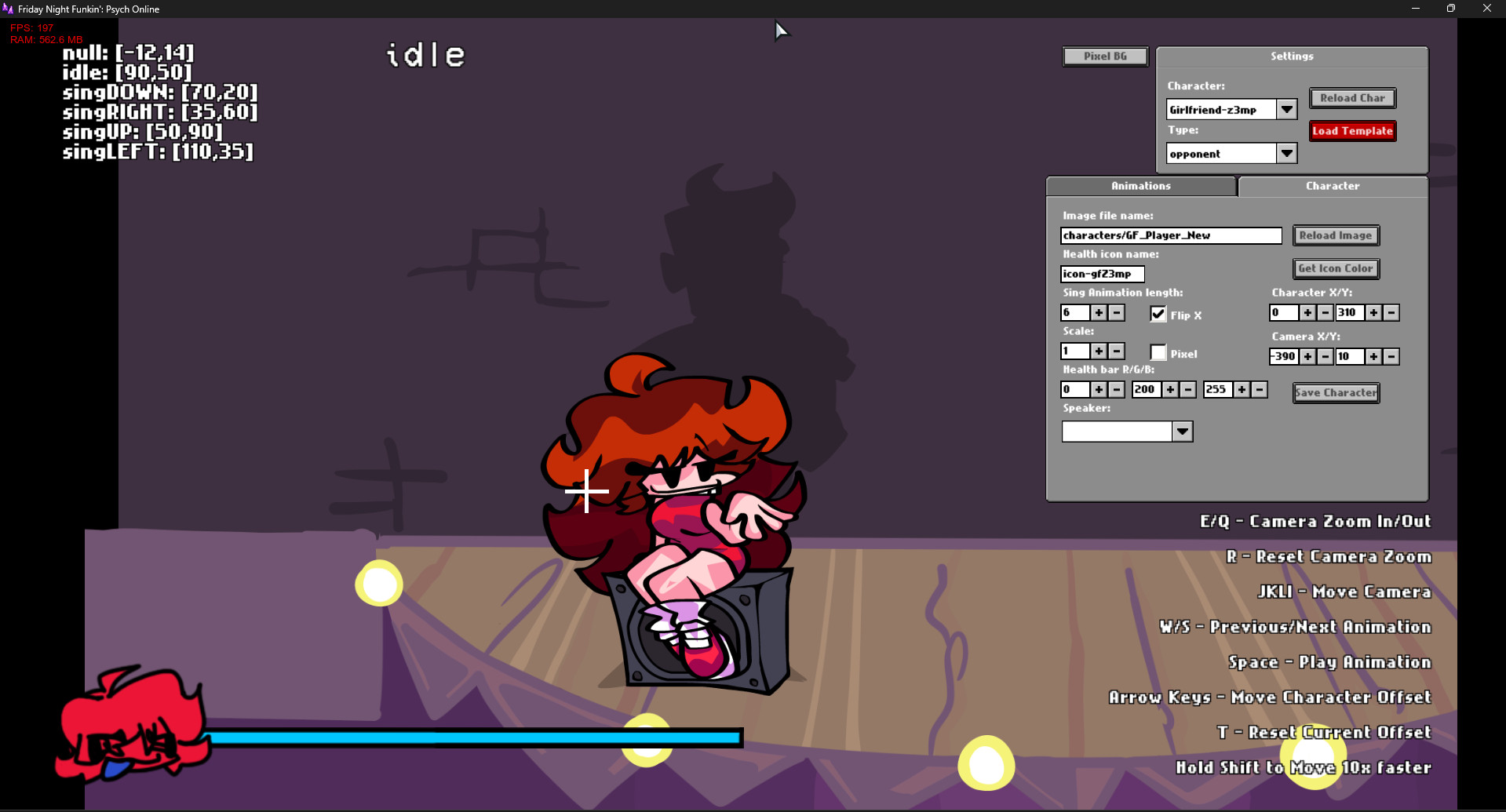
Task: Increase Character Y value 310
Action: point(1373,312)
